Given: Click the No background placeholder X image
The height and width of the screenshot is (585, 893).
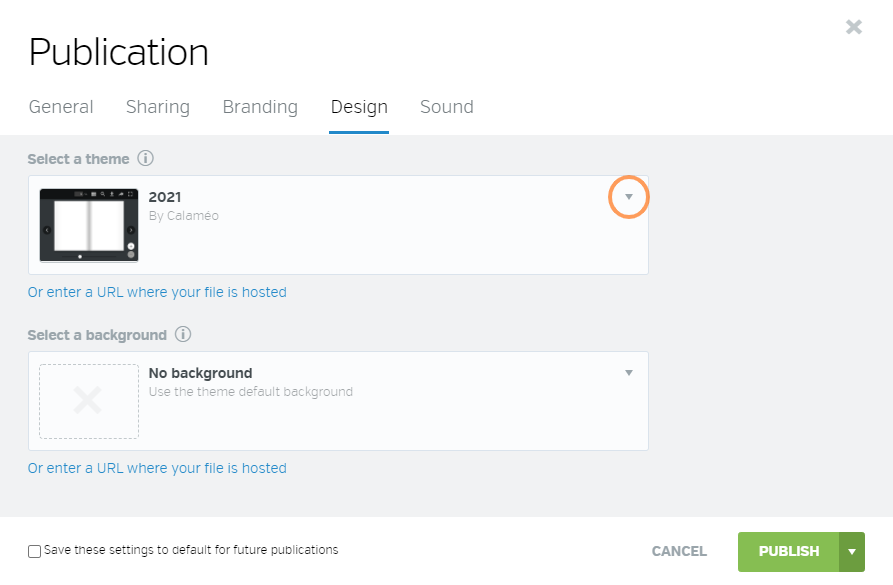Looking at the screenshot, I should pyautogui.click(x=89, y=401).
